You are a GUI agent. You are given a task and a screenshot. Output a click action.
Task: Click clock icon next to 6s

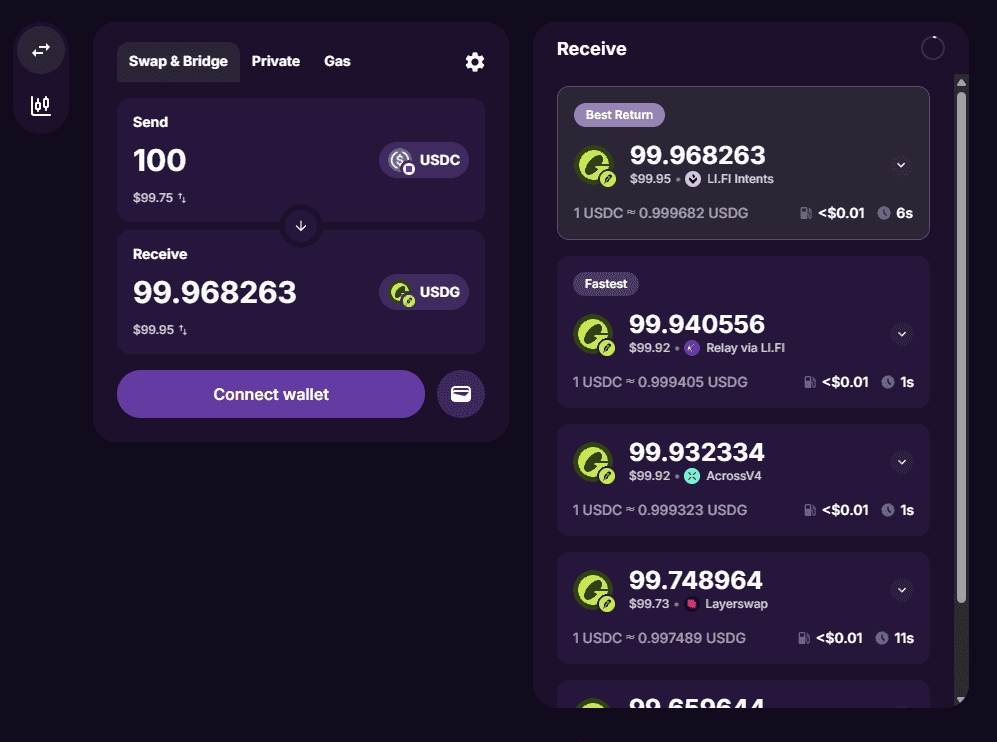click(884, 214)
